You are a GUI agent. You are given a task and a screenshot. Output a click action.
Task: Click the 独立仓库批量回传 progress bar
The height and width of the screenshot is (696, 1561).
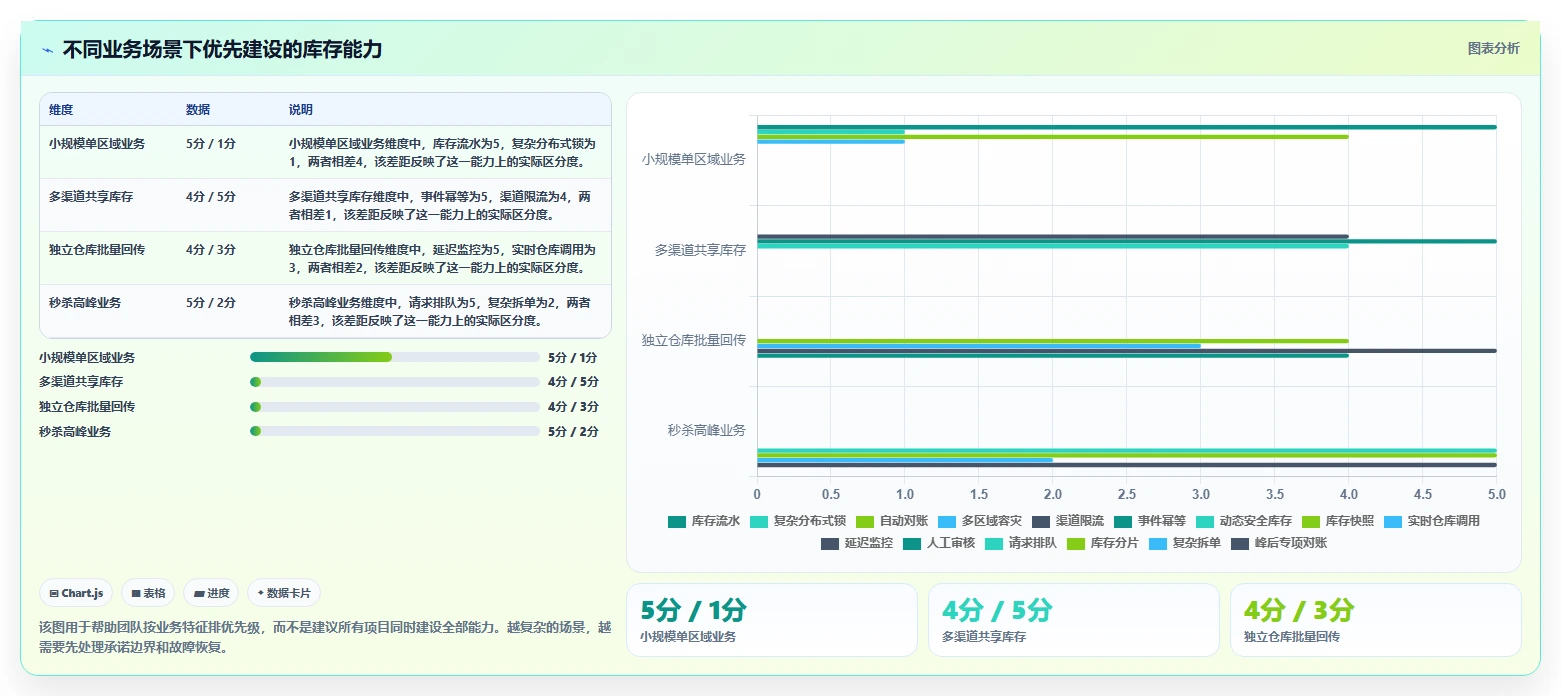point(395,407)
